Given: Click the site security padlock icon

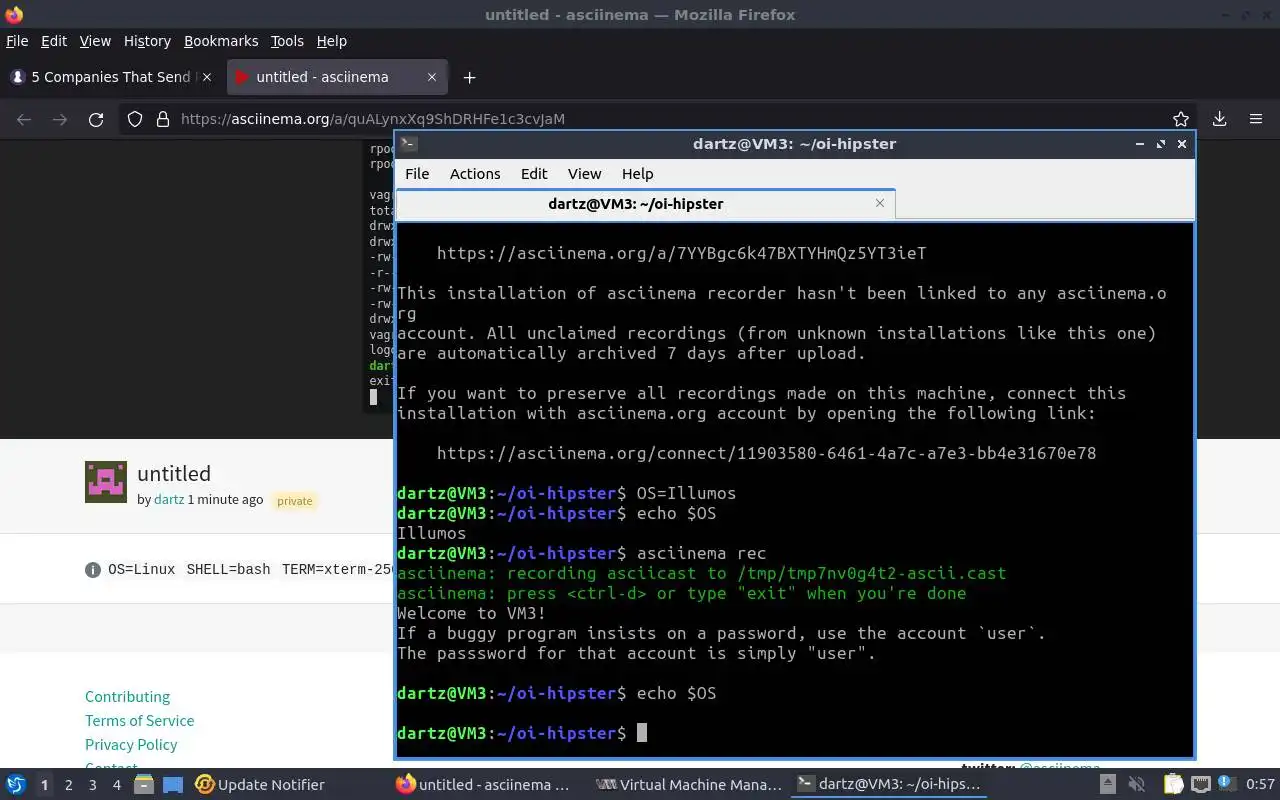Looking at the screenshot, I should click(x=163, y=119).
